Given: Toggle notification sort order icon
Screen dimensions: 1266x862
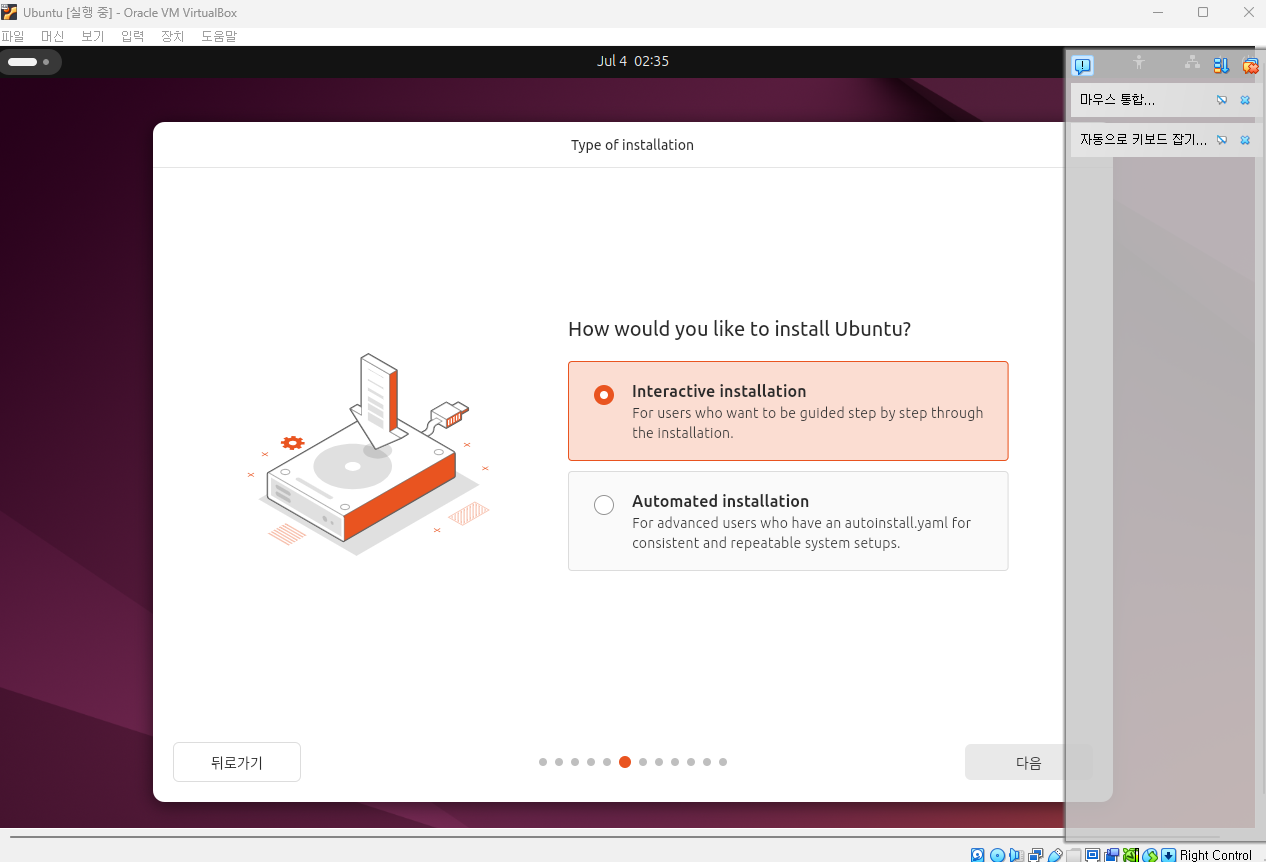Looking at the screenshot, I should coord(1221,66).
